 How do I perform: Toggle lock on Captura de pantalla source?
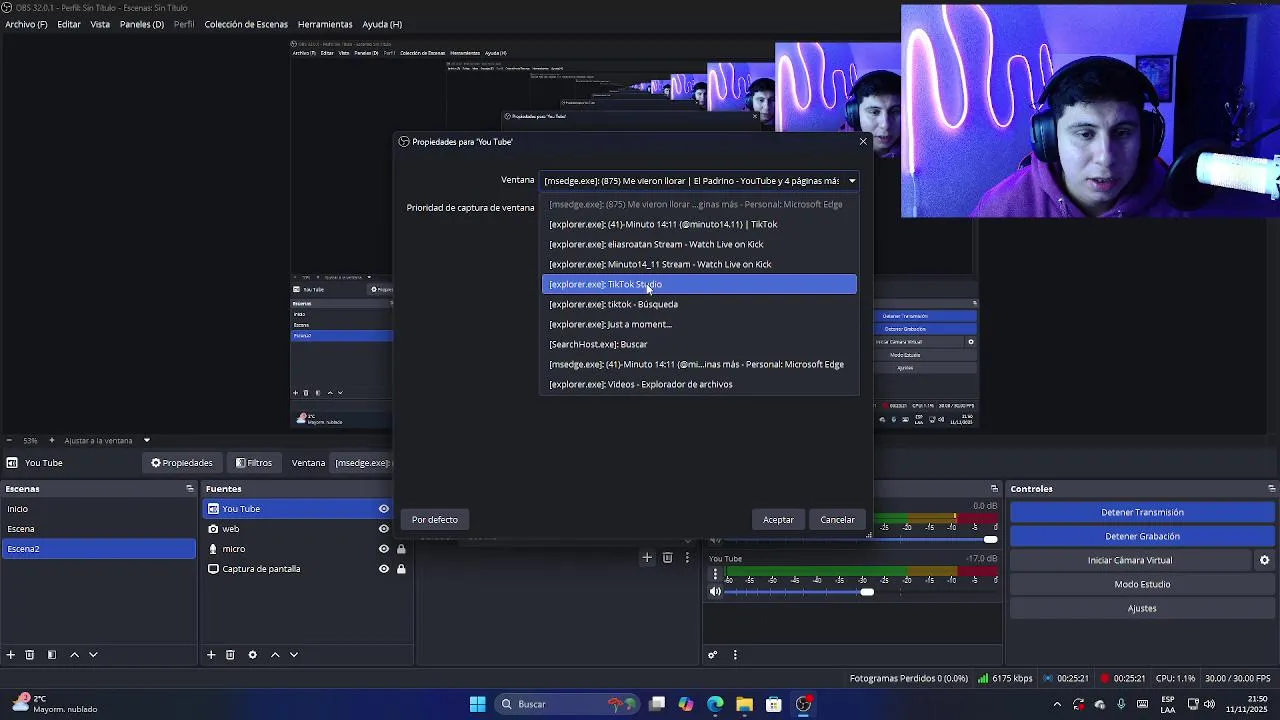pos(401,569)
